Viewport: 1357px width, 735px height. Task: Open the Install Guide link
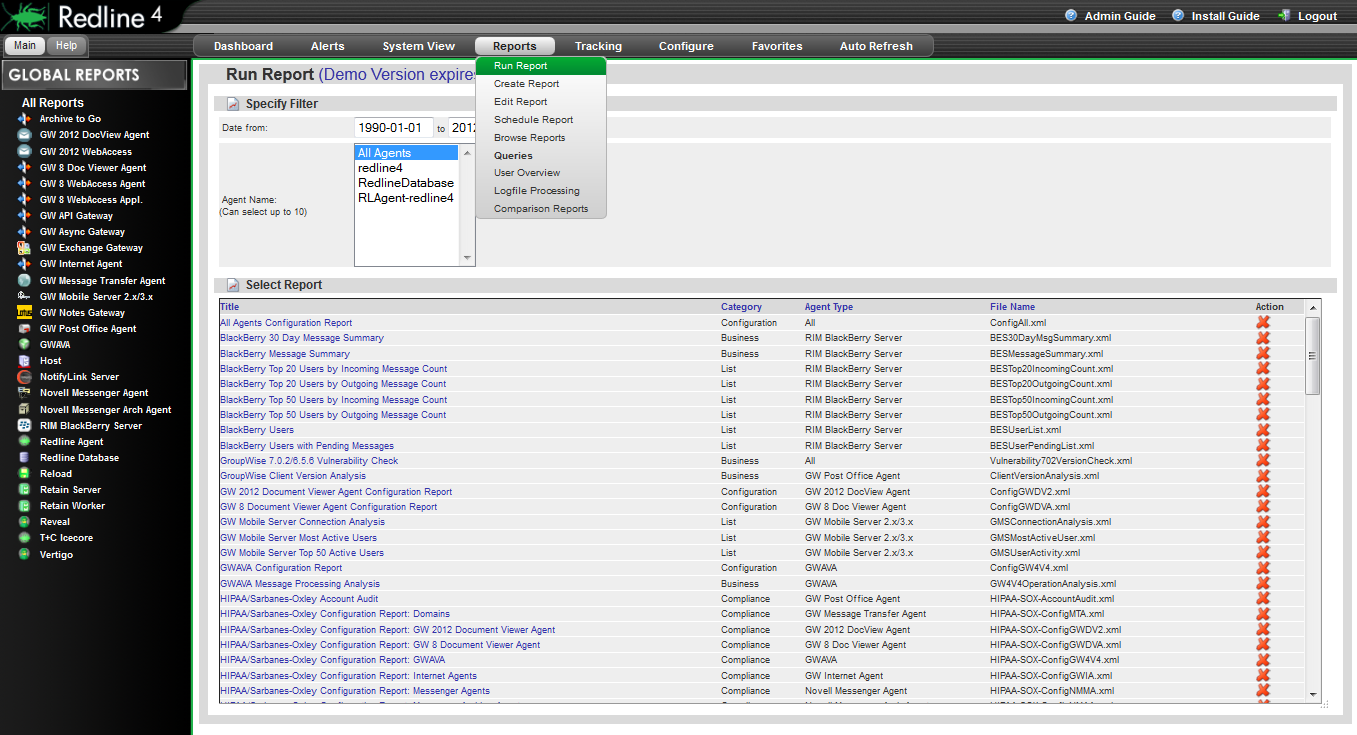[x=1225, y=16]
